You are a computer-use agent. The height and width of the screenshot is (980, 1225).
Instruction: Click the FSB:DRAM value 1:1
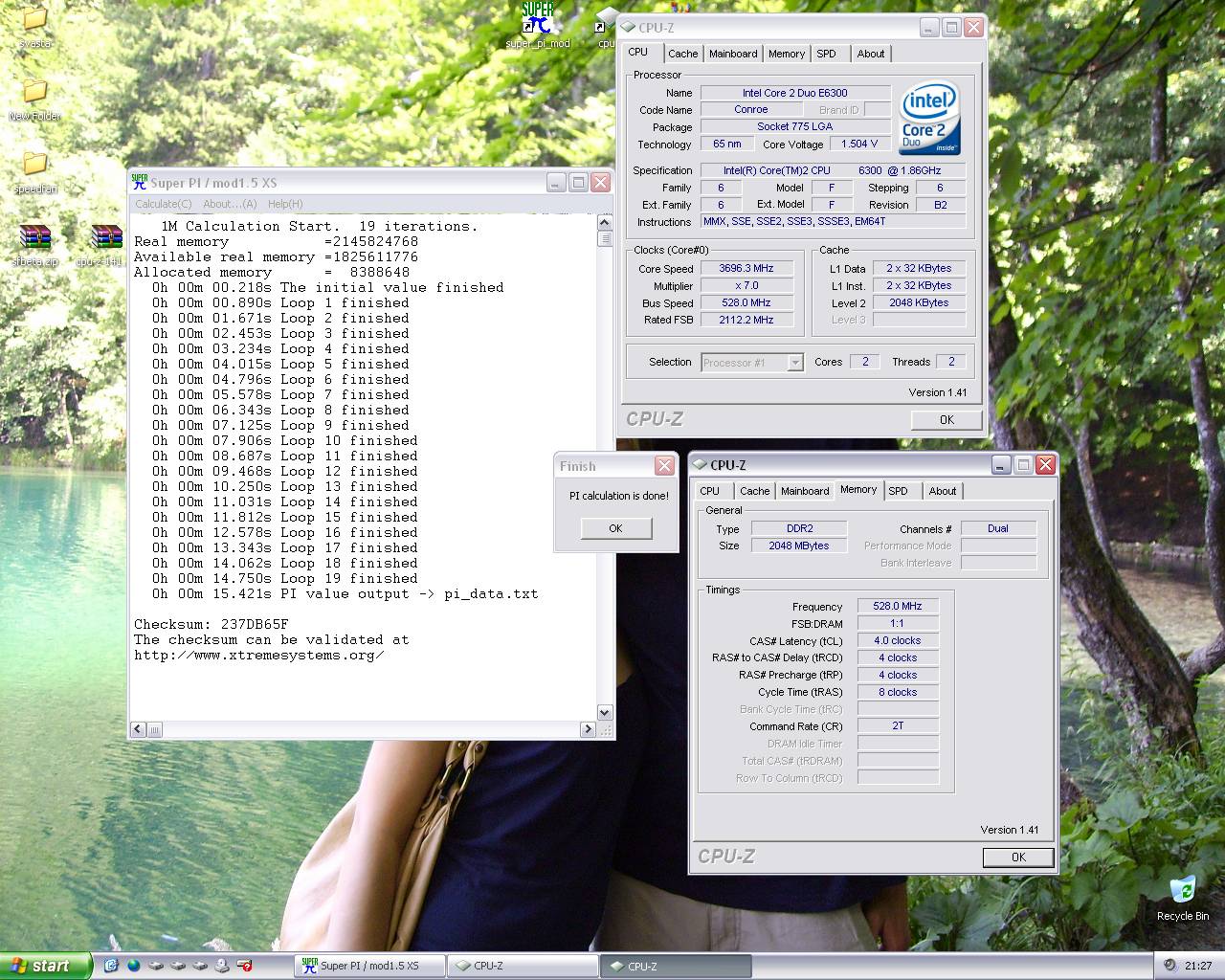point(898,623)
